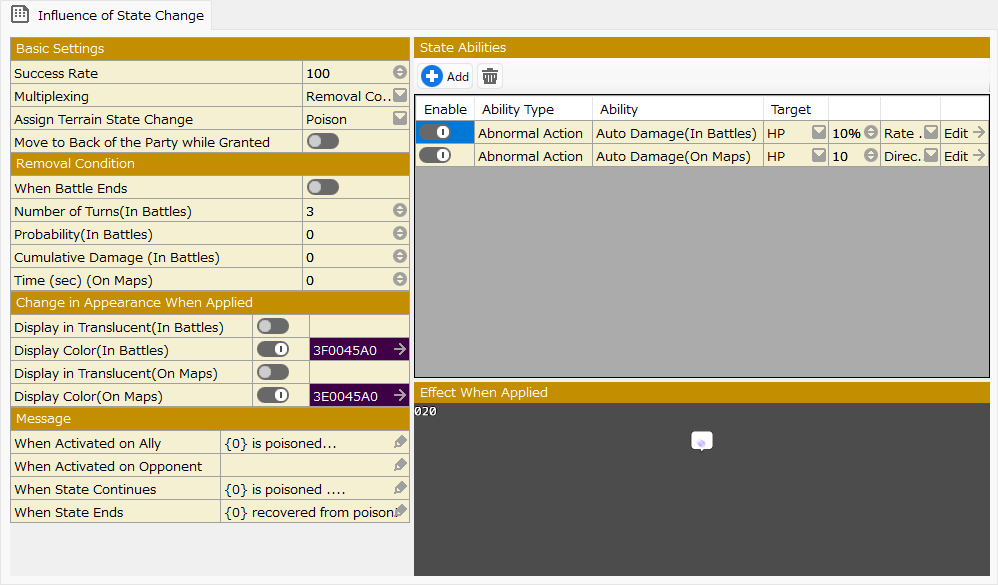Click the Add state ability plus icon
Image resolution: width=998 pixels, height=585 pixels.
[432, 76]
